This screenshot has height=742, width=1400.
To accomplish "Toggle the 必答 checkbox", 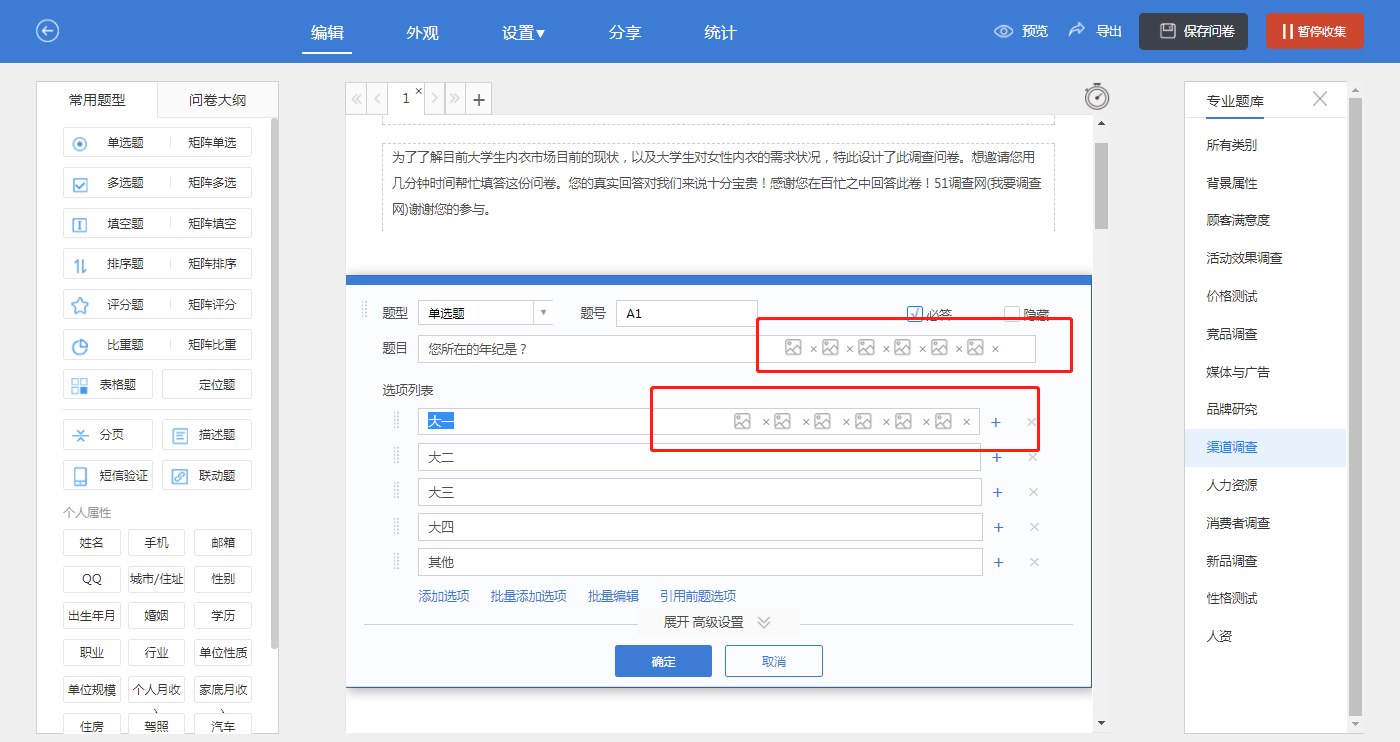I will (x=914, y=314).
